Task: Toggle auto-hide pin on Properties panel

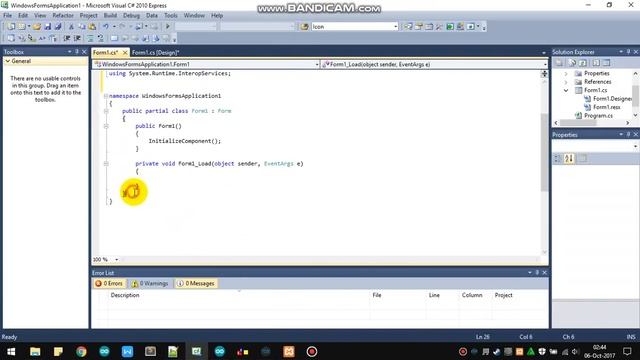Action: (629, 134)
